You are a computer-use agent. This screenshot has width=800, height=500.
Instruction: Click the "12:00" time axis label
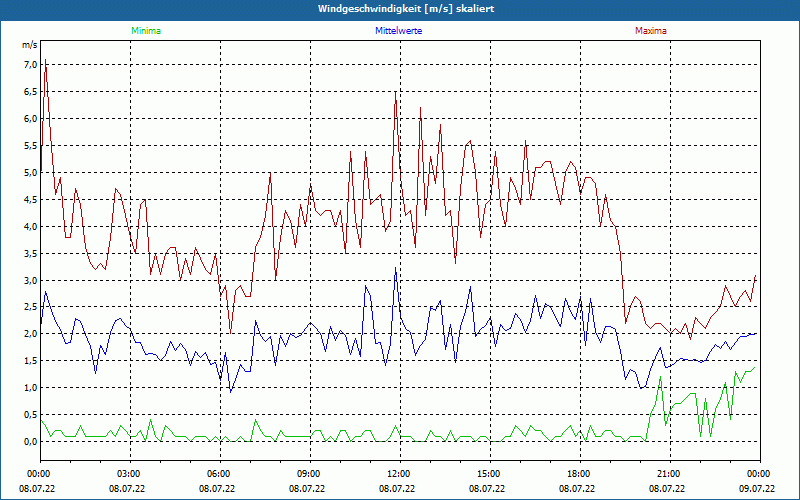pyautogui.click(x=400, y=474)
